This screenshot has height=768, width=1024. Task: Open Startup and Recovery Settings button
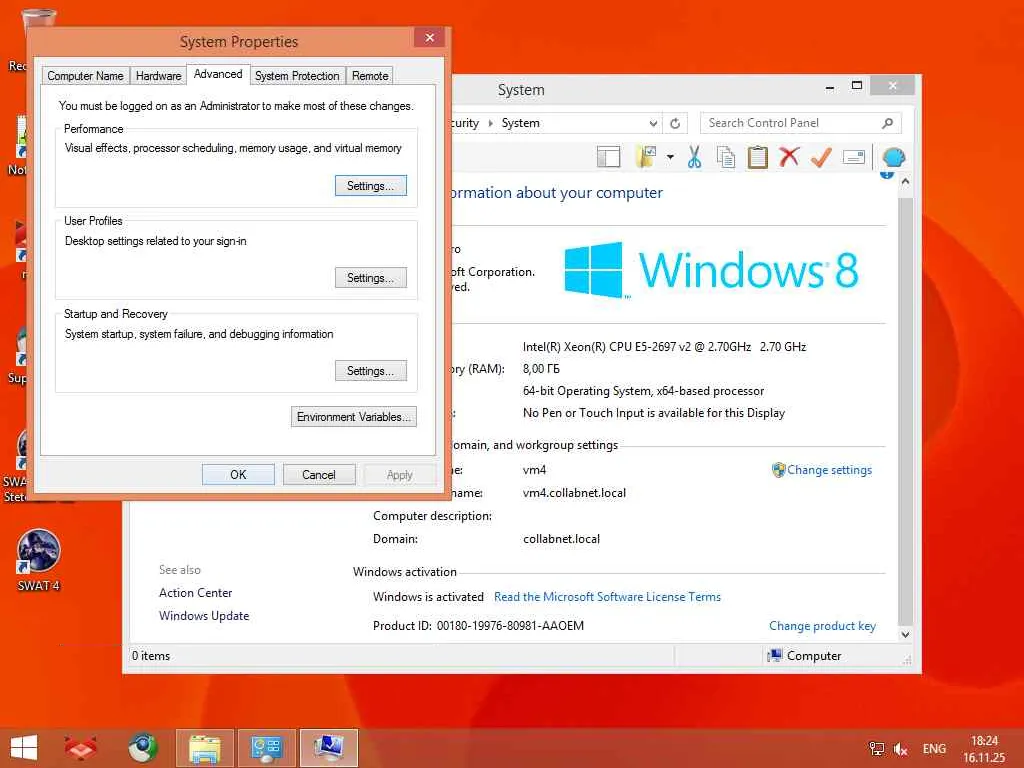(x=370, y=371)
